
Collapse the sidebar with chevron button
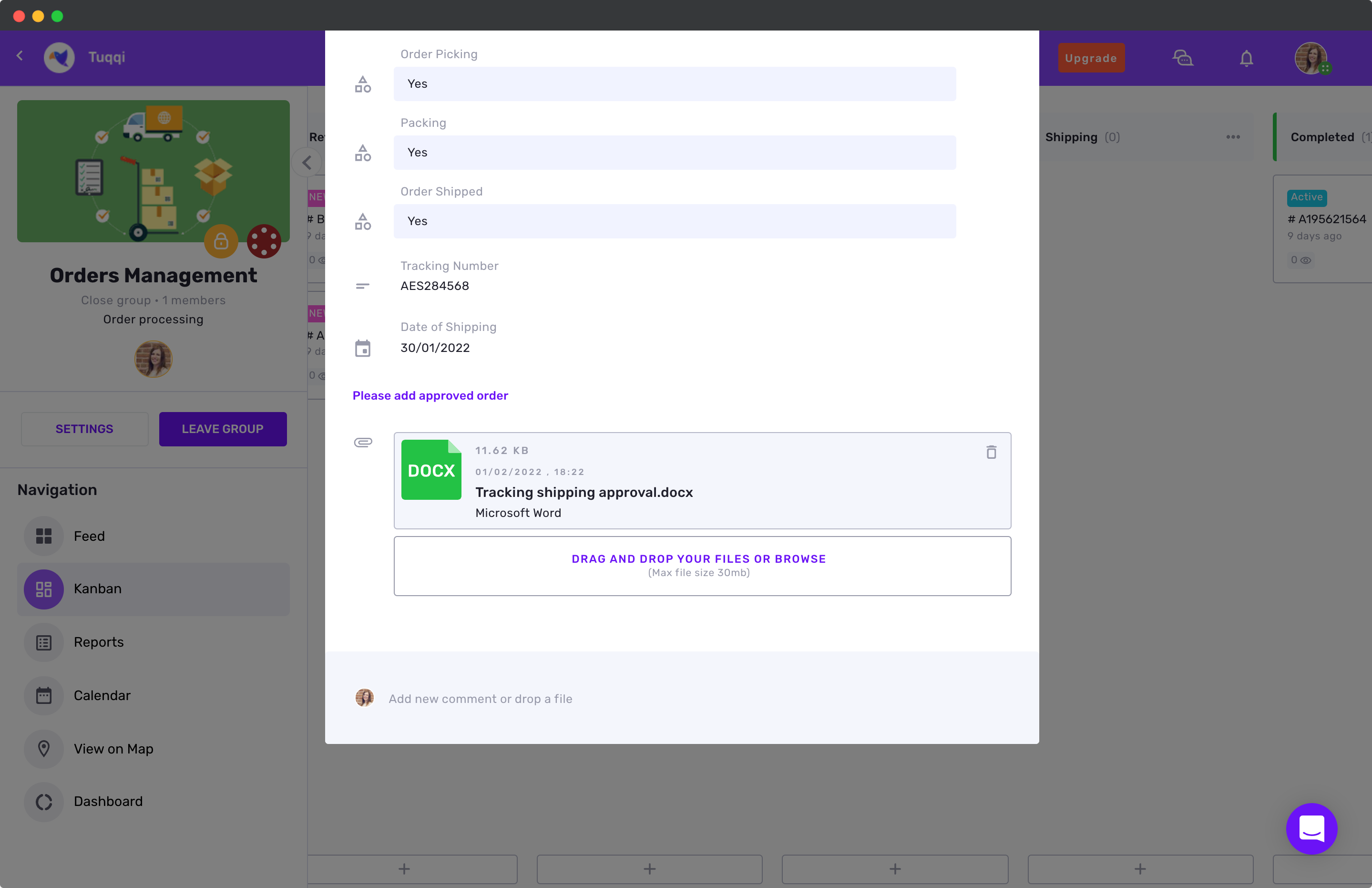click(307, 163)
